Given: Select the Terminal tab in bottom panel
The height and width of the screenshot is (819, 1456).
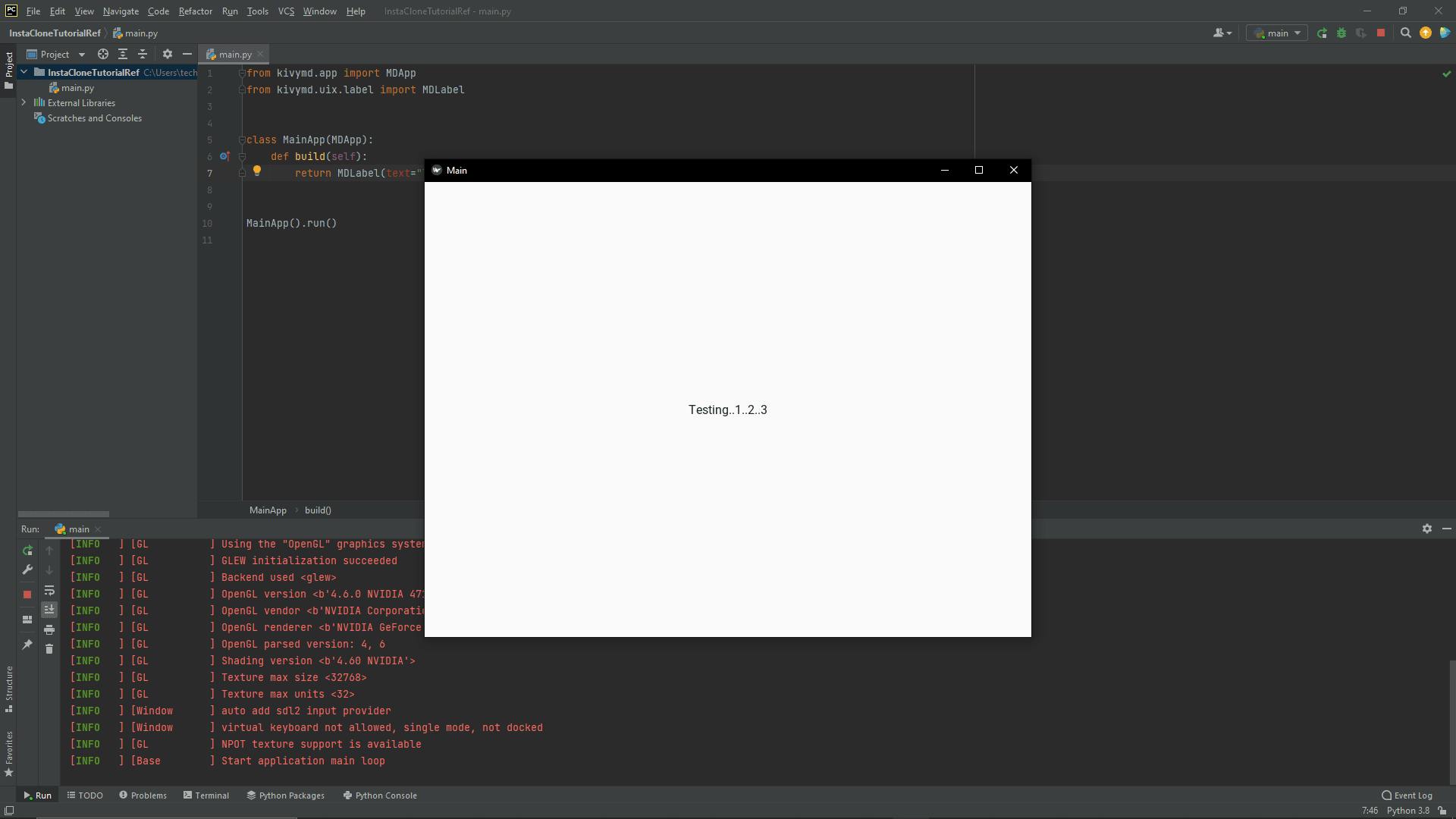Looking at the screenshot, I should click(x=210, y=795).
